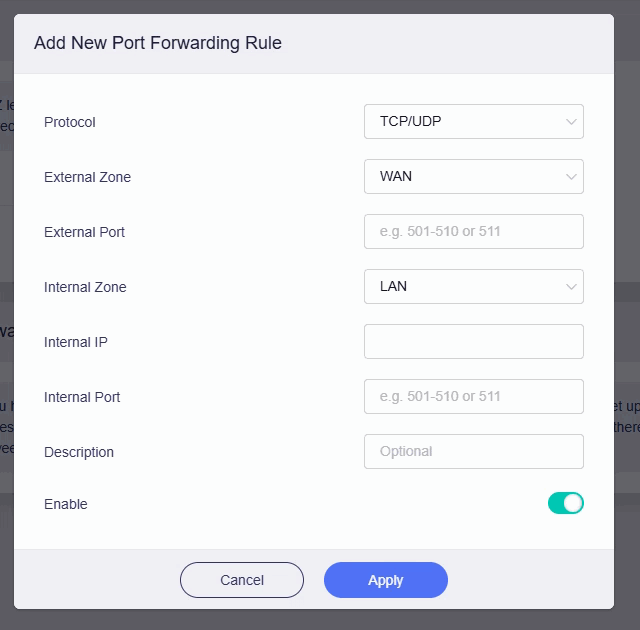This screenshot has height=630, width=640.
Task: Click the chevron arrow in Internal Zone field
Action: [x=571, y=287]
